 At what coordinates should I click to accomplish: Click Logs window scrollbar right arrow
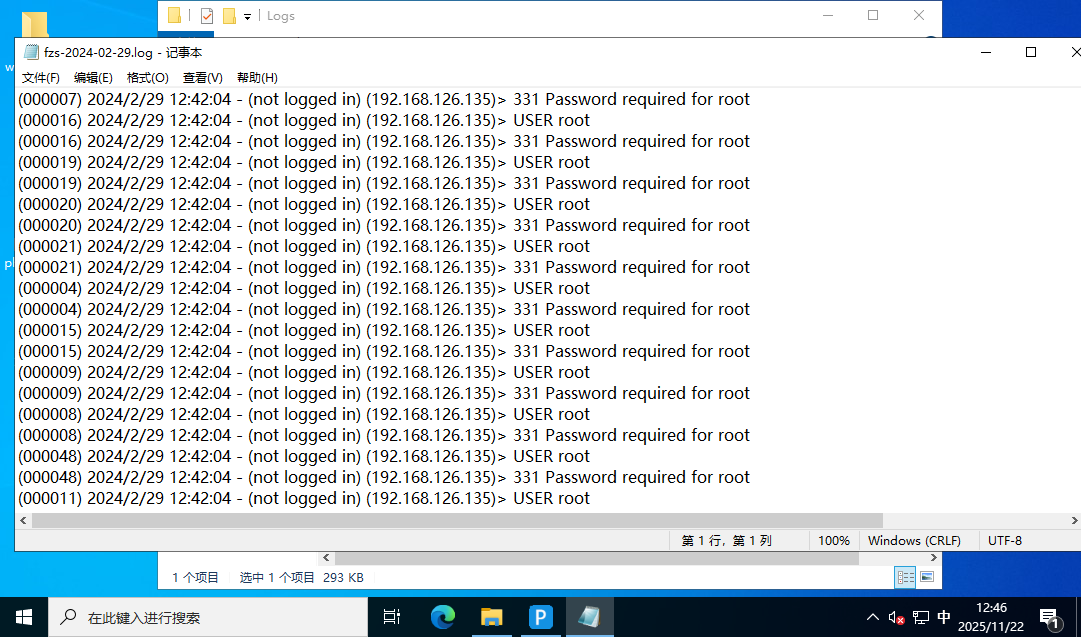(933, 558)
